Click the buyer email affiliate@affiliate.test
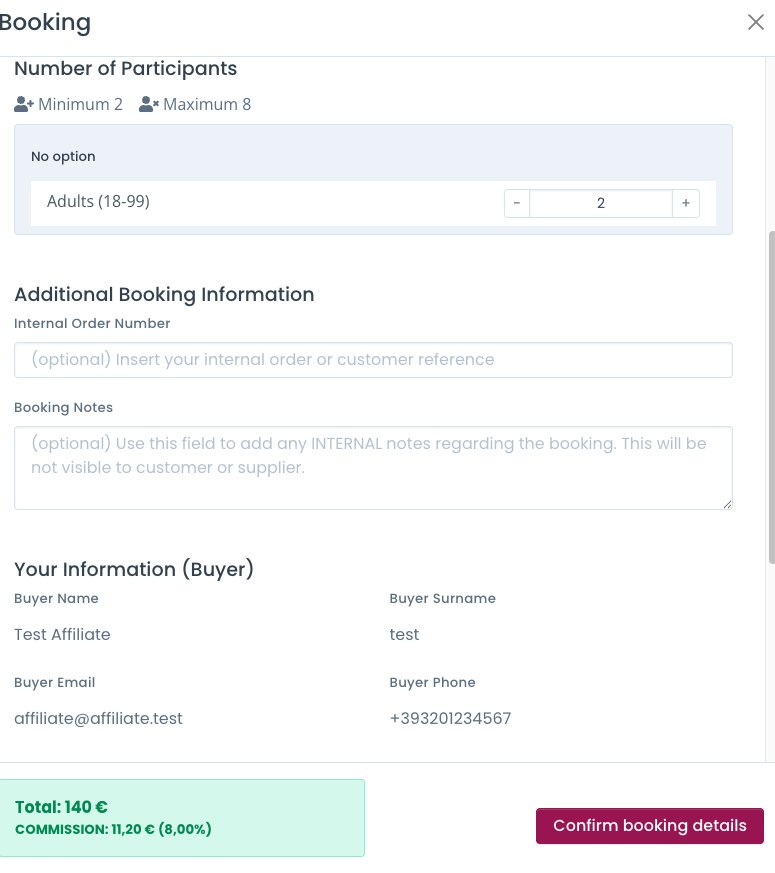The height and width of the screenshot is (873, 775). [98, 718]
